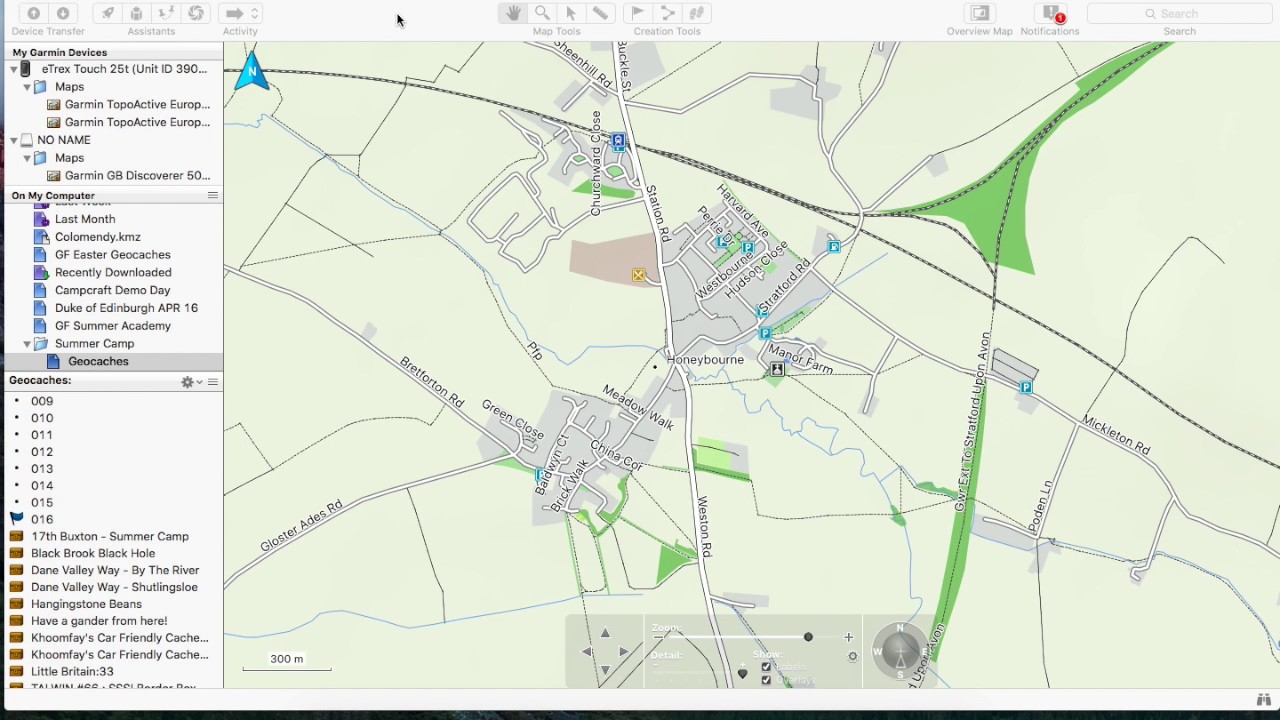Open Notifications with red badge

click(1050, 13)
